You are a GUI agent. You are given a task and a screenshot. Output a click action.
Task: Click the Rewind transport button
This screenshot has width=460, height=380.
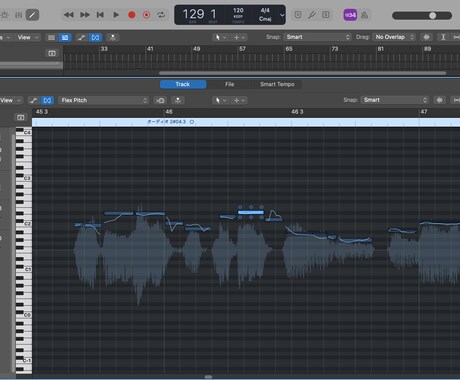[x=69, y=15]
